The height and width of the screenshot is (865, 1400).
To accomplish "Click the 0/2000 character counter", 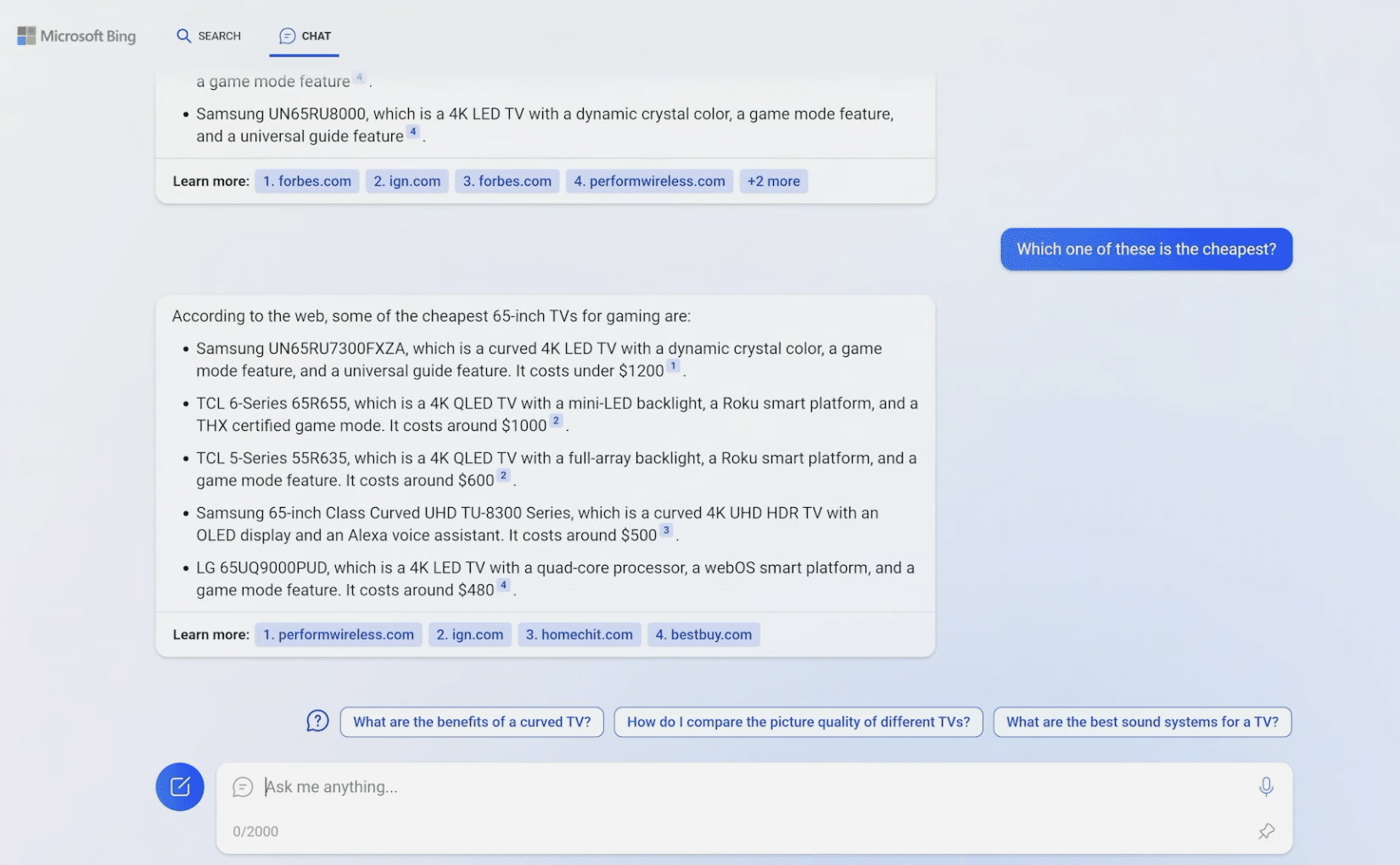I will (x=255, y=831).
